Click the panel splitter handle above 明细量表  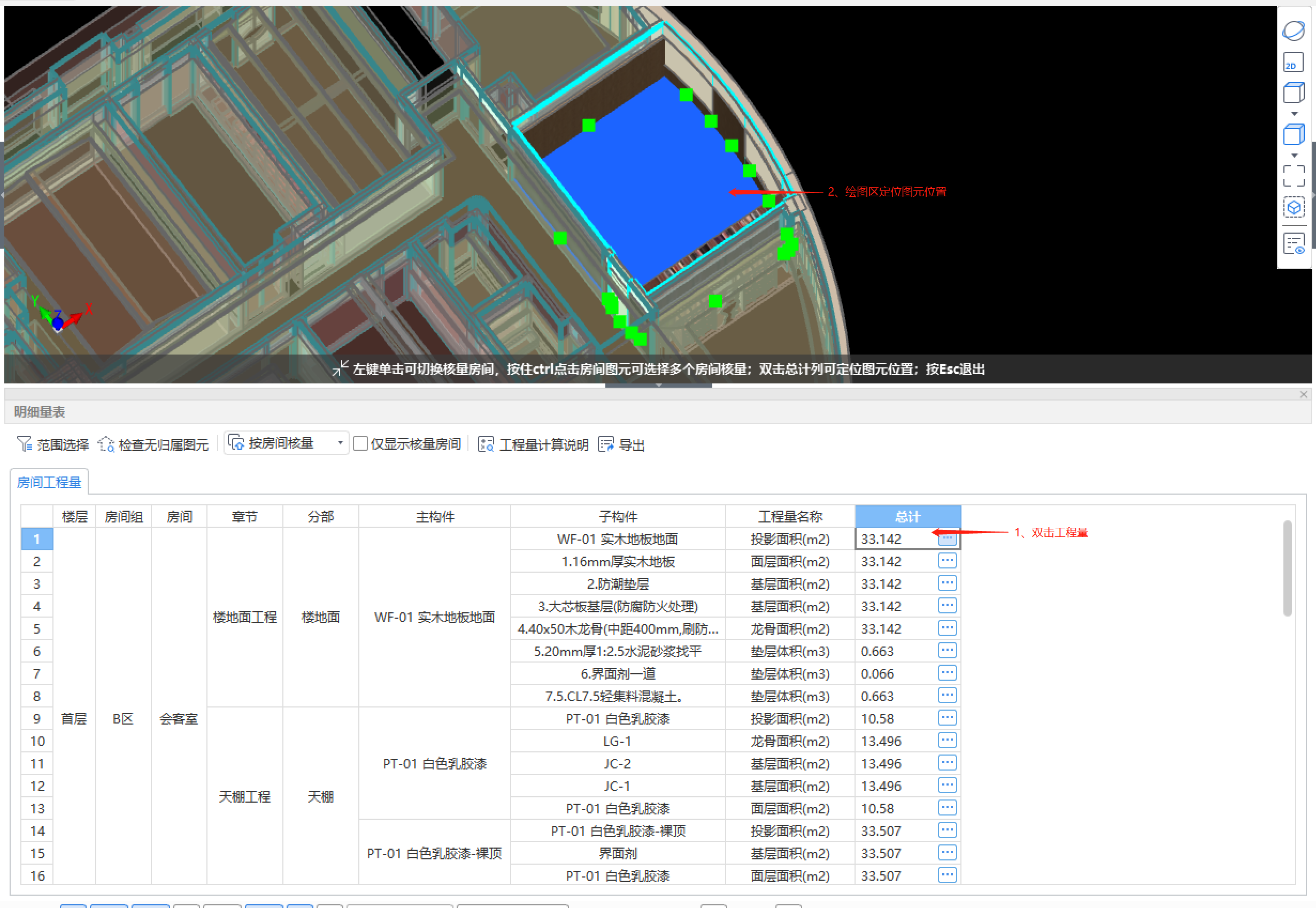(658, 385)
